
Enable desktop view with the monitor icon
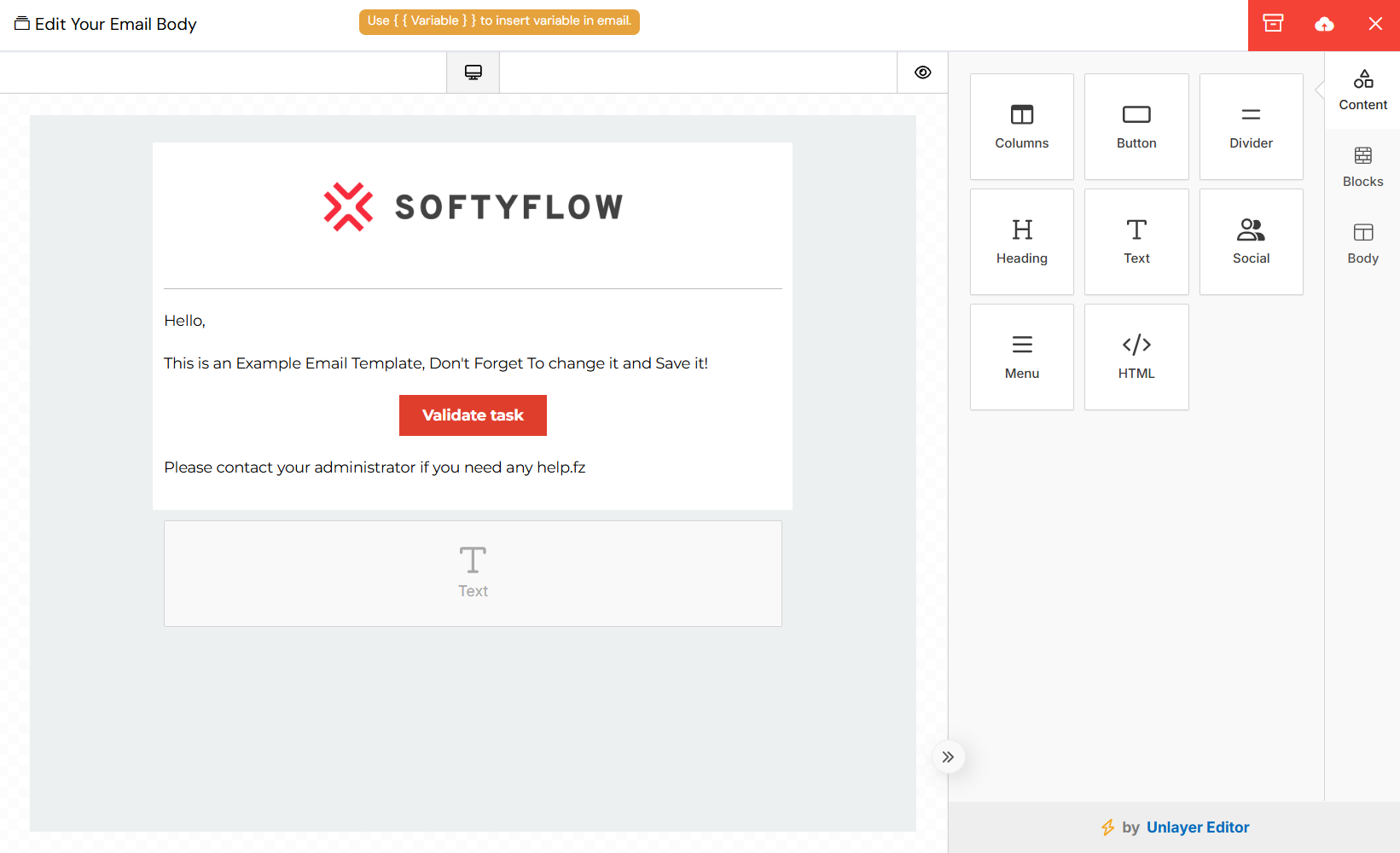coord(473,72)
